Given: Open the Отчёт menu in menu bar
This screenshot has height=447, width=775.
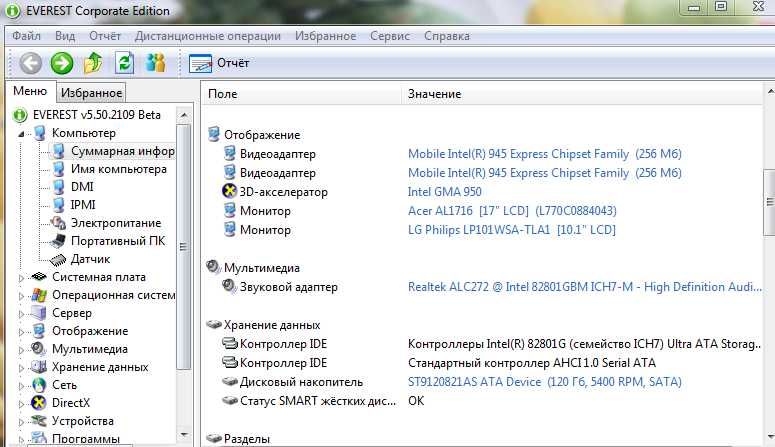Looking at the screenshot, I should [105, 36].
